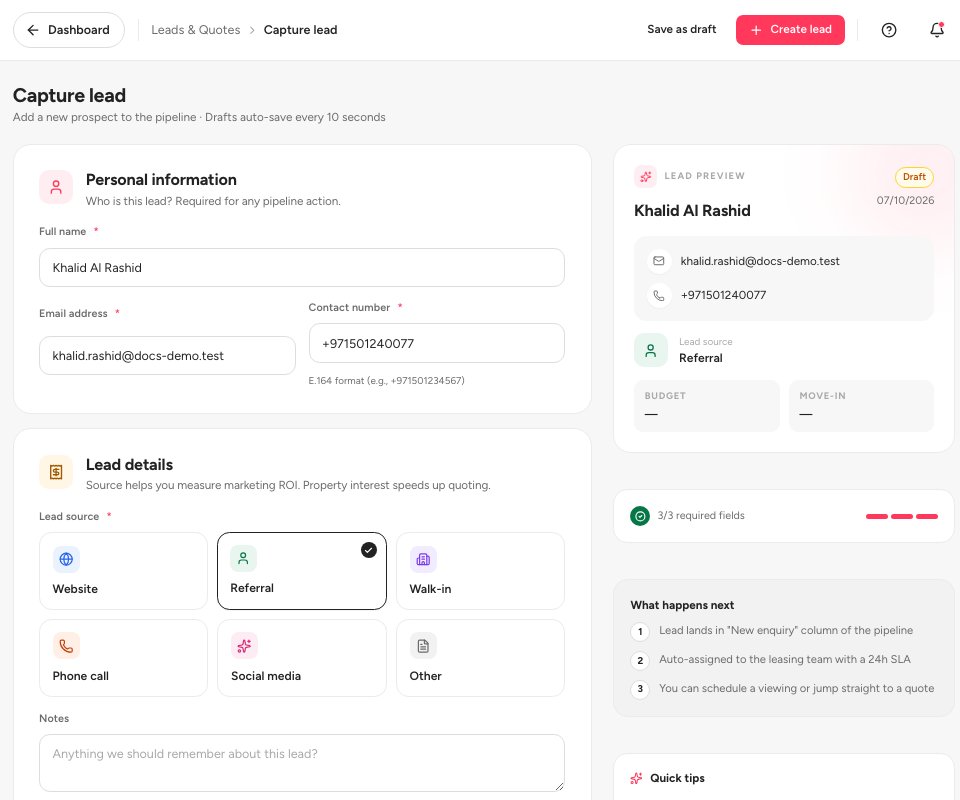Click the Lead details dollar icon

click(56, 472)
